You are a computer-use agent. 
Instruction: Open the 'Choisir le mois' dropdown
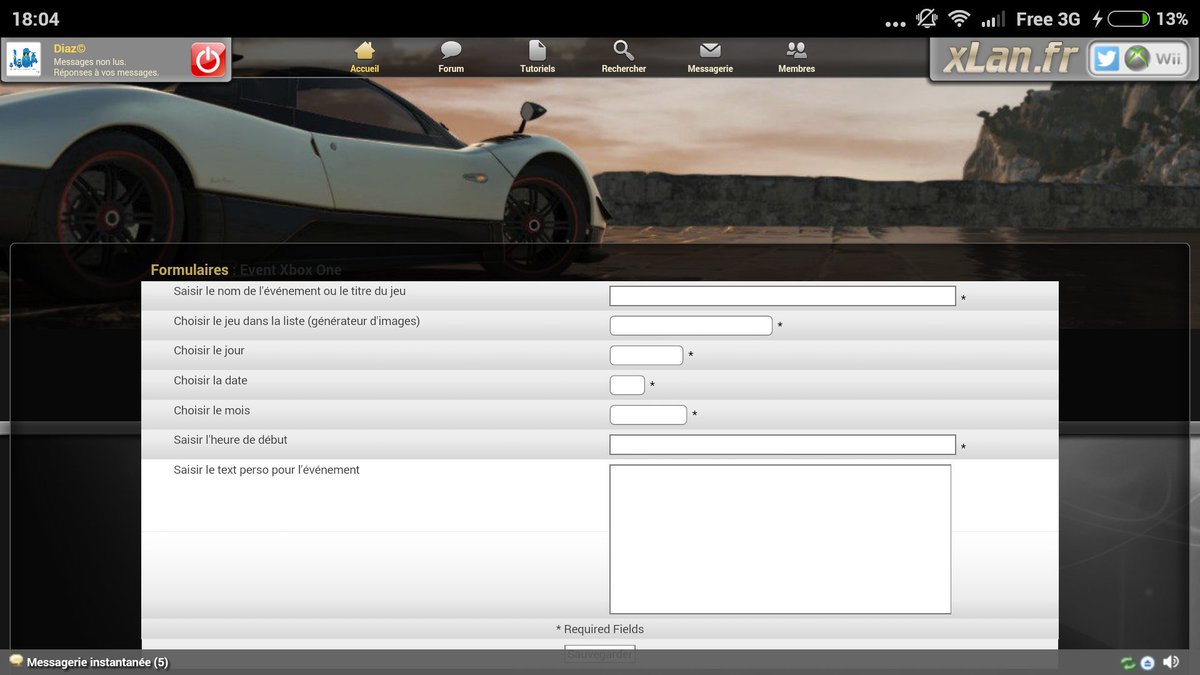coord(648,414)
